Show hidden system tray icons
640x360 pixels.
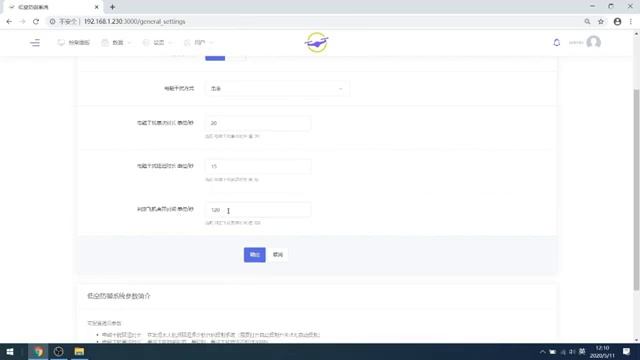click(542, 351)
